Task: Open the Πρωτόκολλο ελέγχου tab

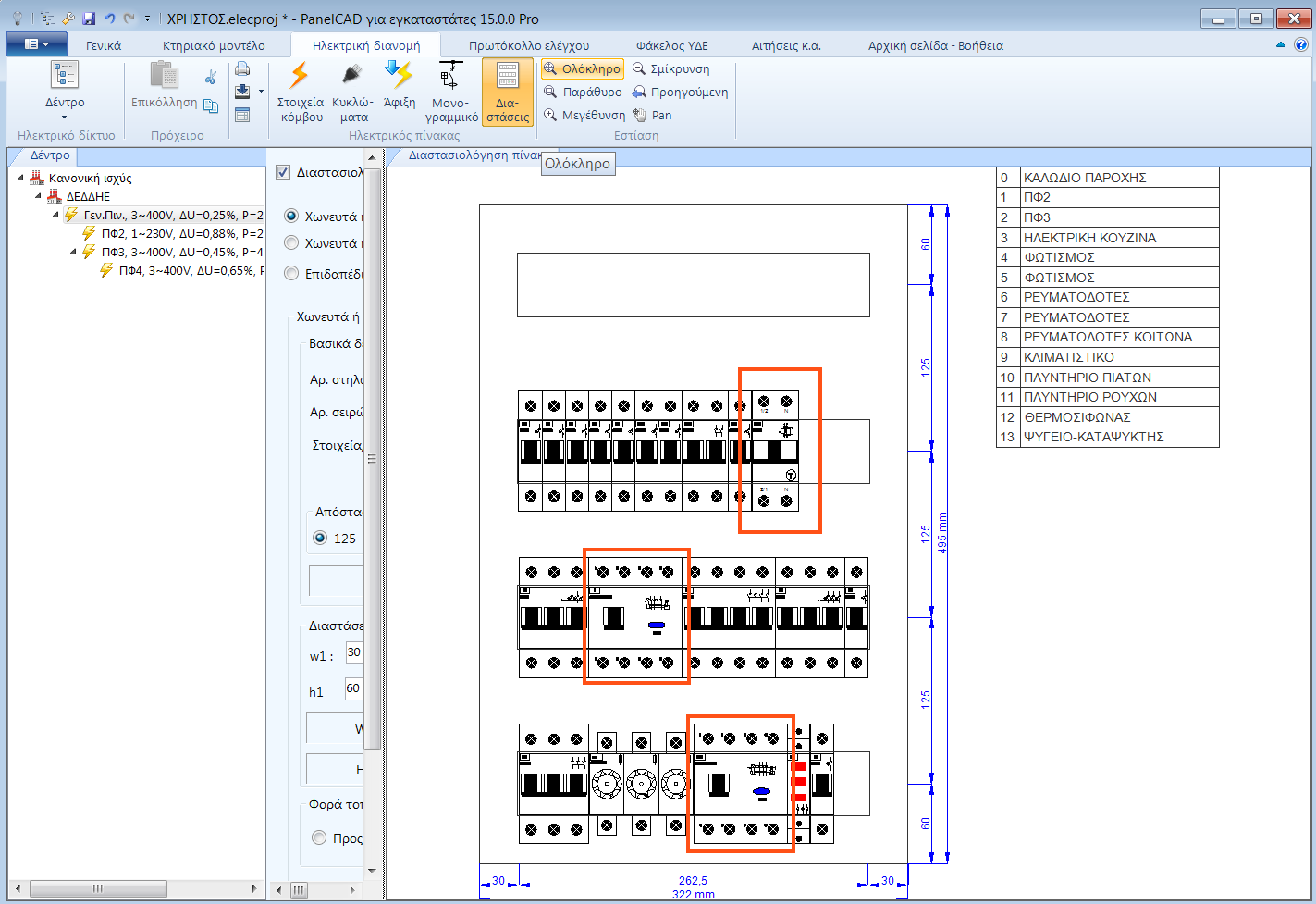Action: coord(528,45)
